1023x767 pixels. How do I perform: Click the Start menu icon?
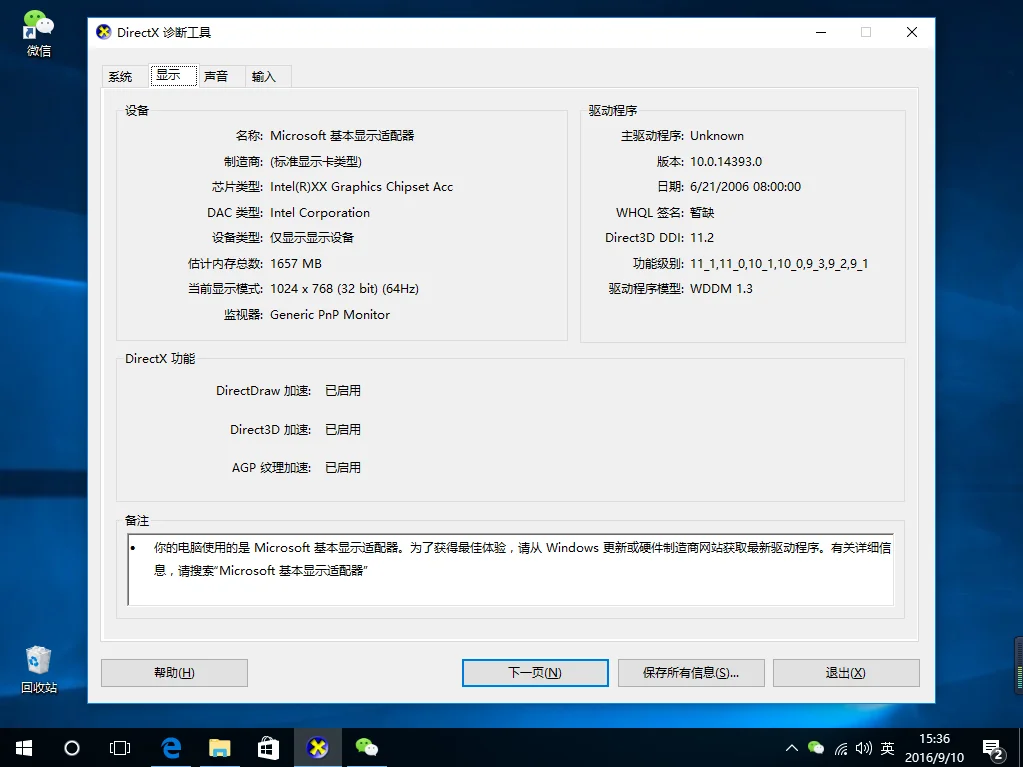click(22, 747)
